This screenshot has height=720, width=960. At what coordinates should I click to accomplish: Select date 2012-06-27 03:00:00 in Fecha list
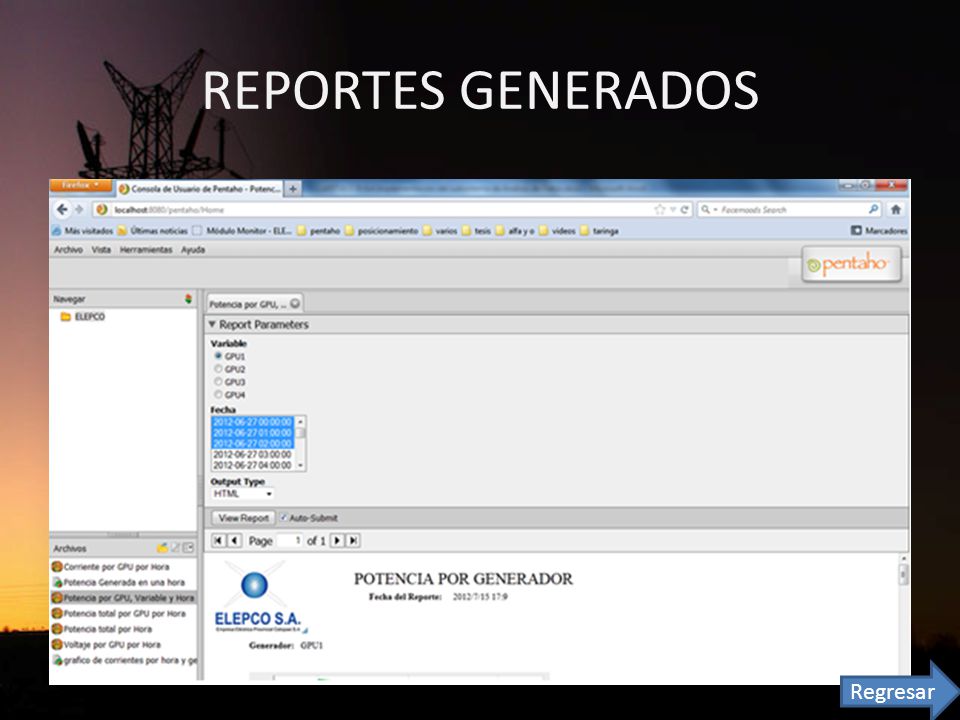pos(252,454)
